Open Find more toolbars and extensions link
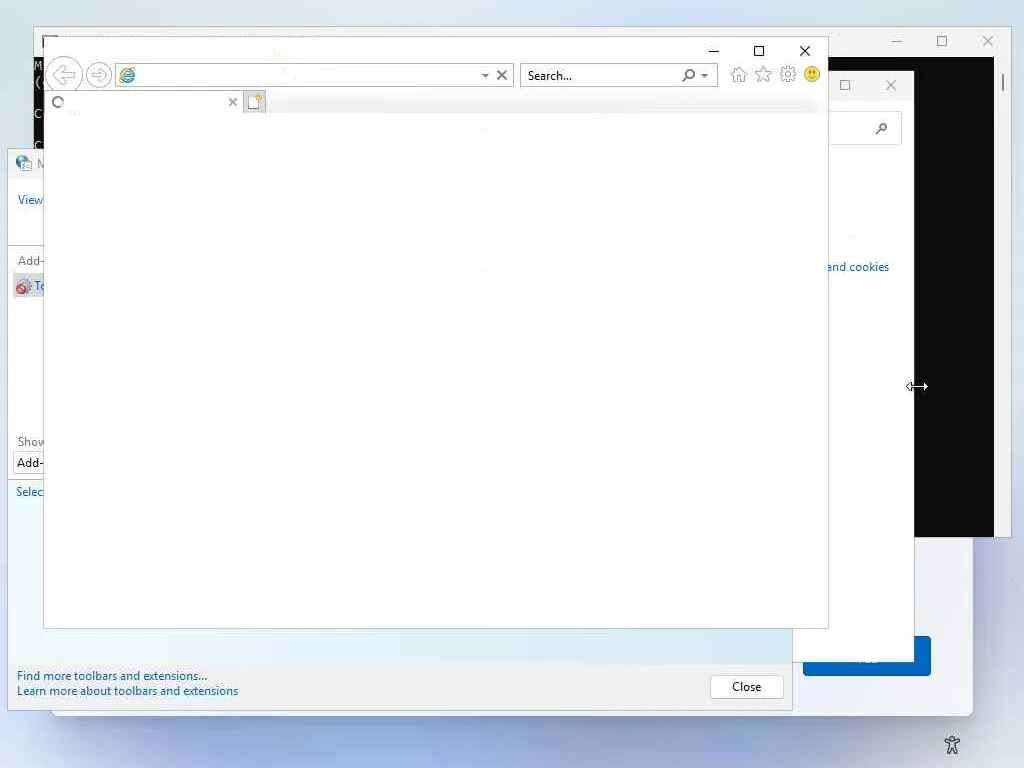This screenshot has width=1024, height=768. pyautogui.click(x=112, y=676)
